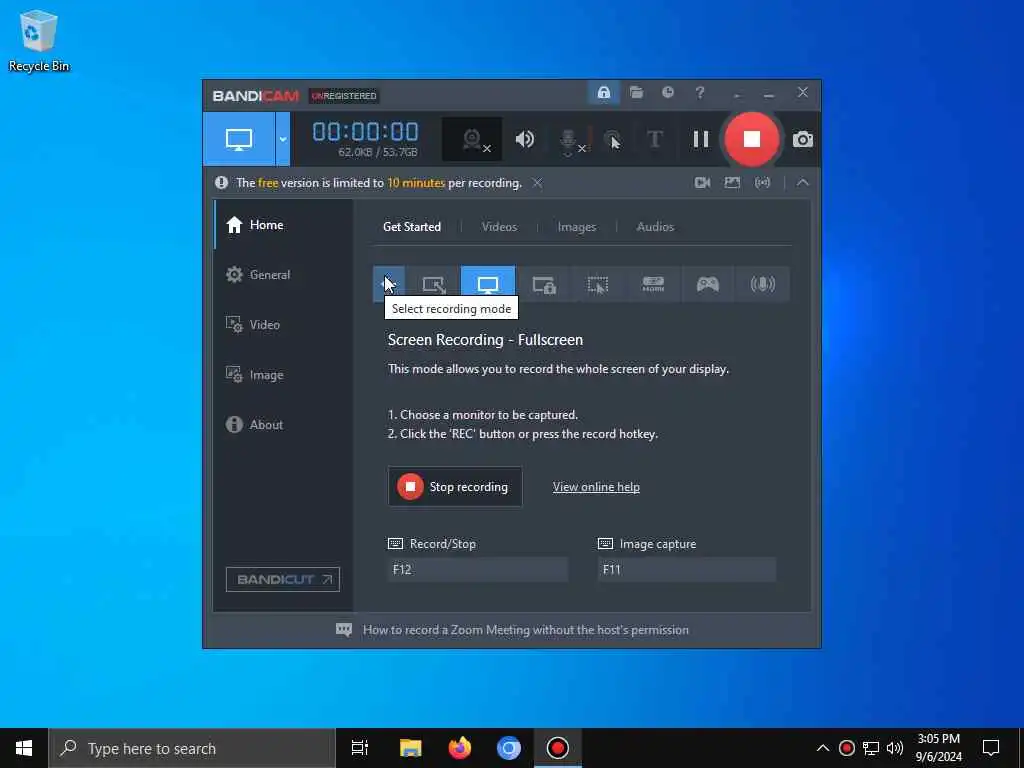Open the General settings section
This screenshot has width=1024, height=768.
283,275
